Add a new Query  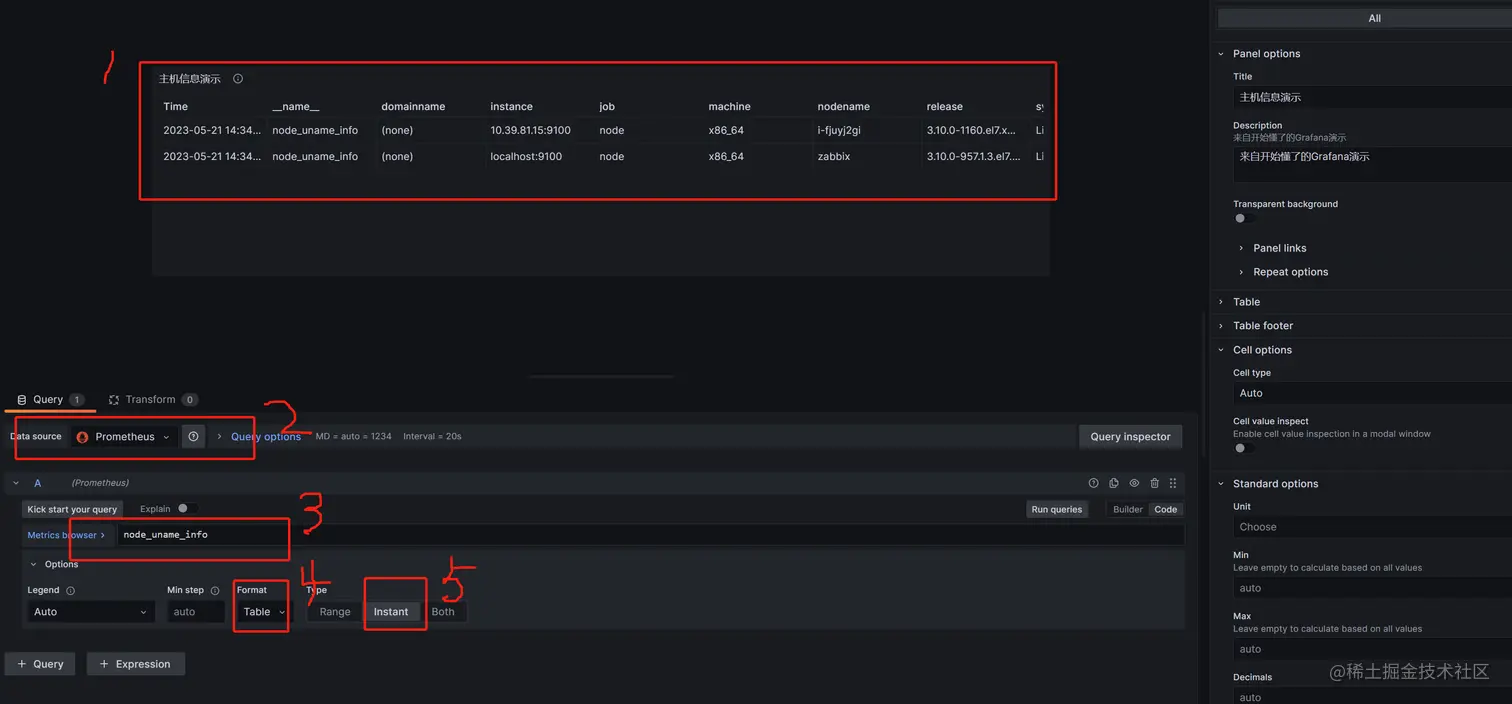tap(40, 664)
